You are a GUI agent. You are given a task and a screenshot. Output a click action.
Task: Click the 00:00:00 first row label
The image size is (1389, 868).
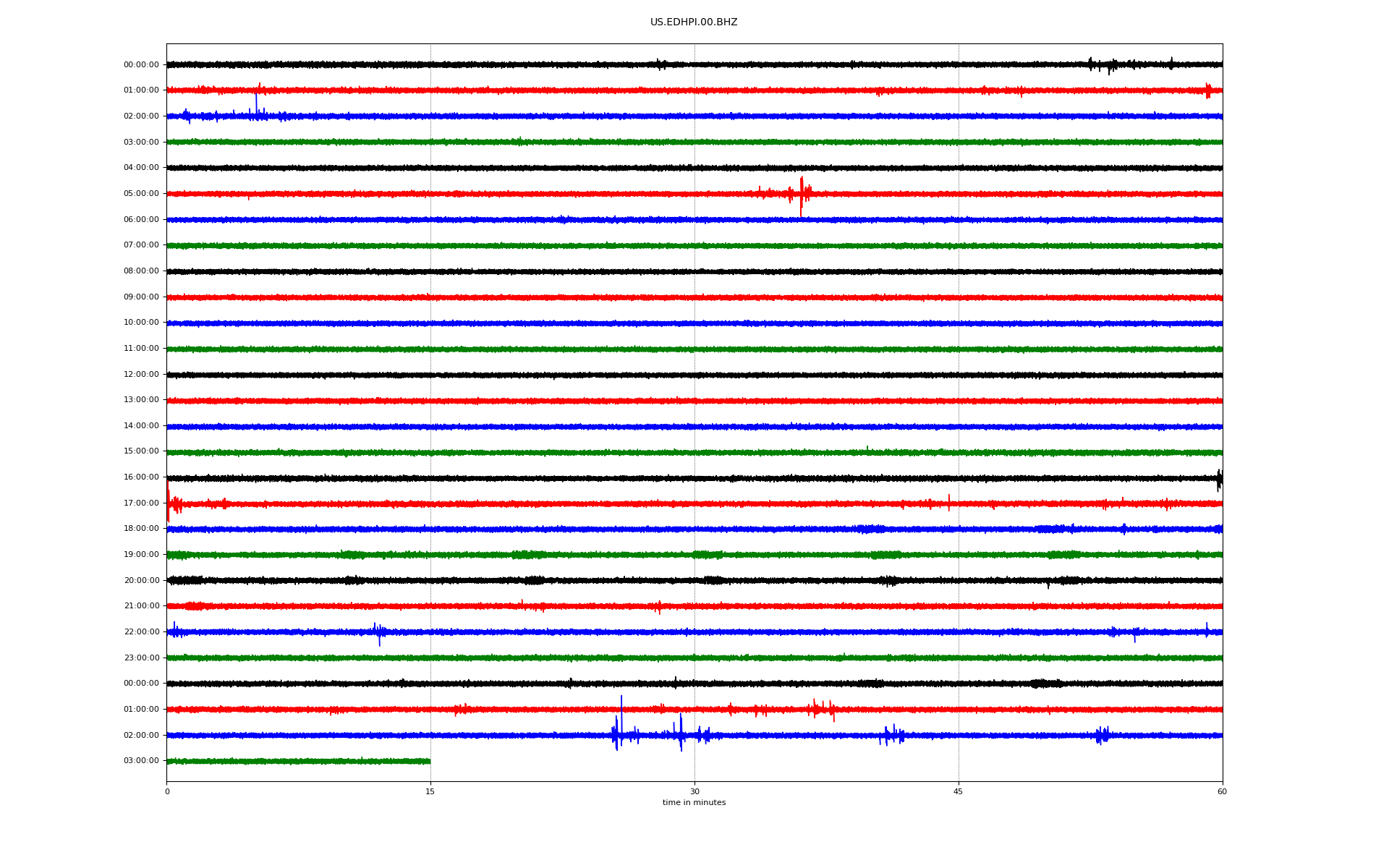[x=141, y=65]
